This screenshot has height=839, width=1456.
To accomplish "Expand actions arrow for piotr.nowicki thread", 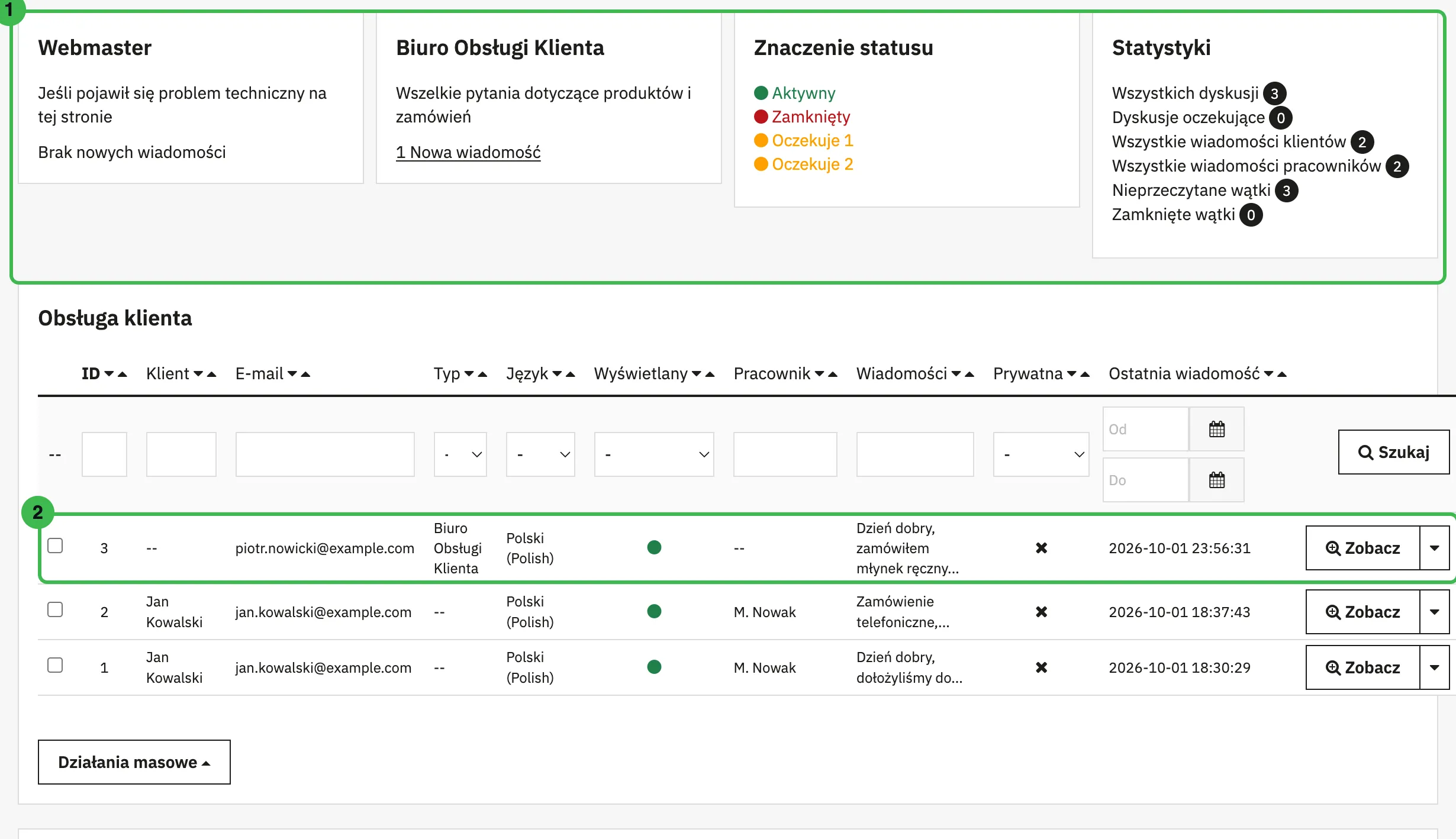I will pyautogui.click(x=1435, y=548).
